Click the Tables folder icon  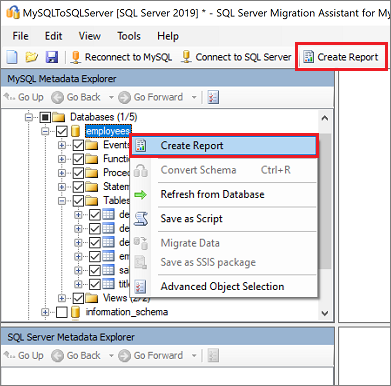(x=92, y=201)
